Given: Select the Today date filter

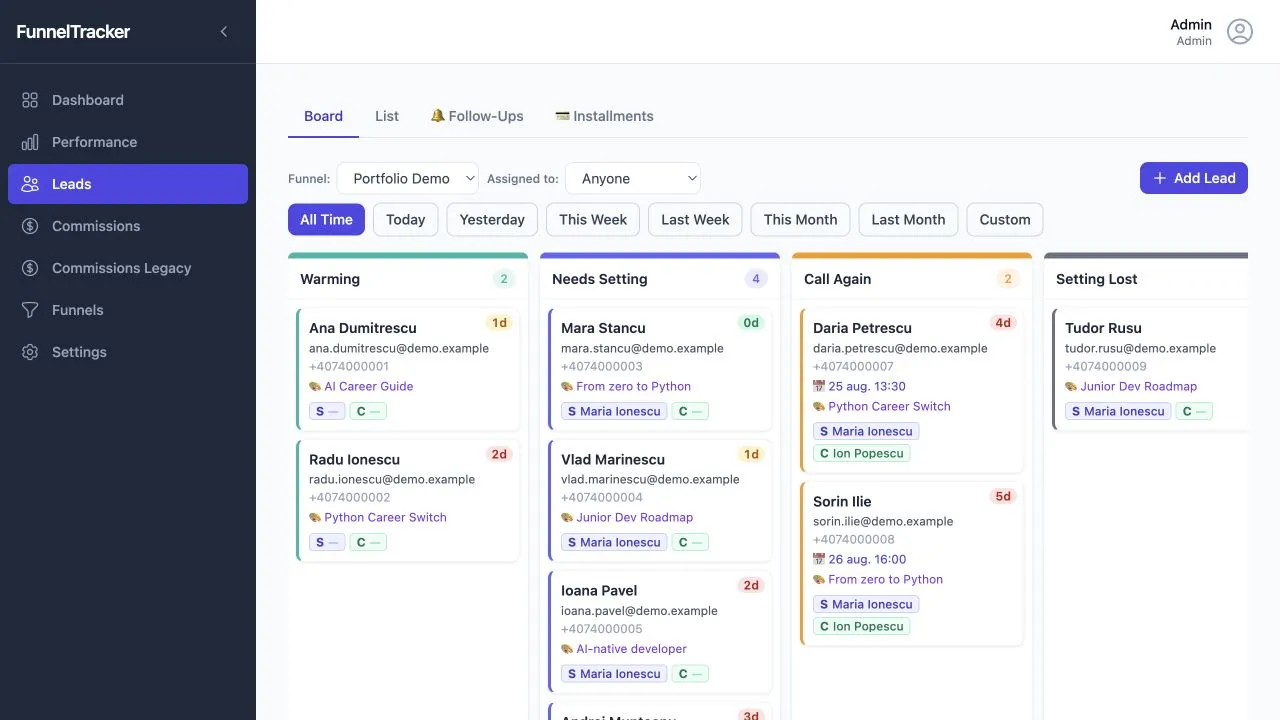Looking at the screenshot, I should click(x=405, y=220).
